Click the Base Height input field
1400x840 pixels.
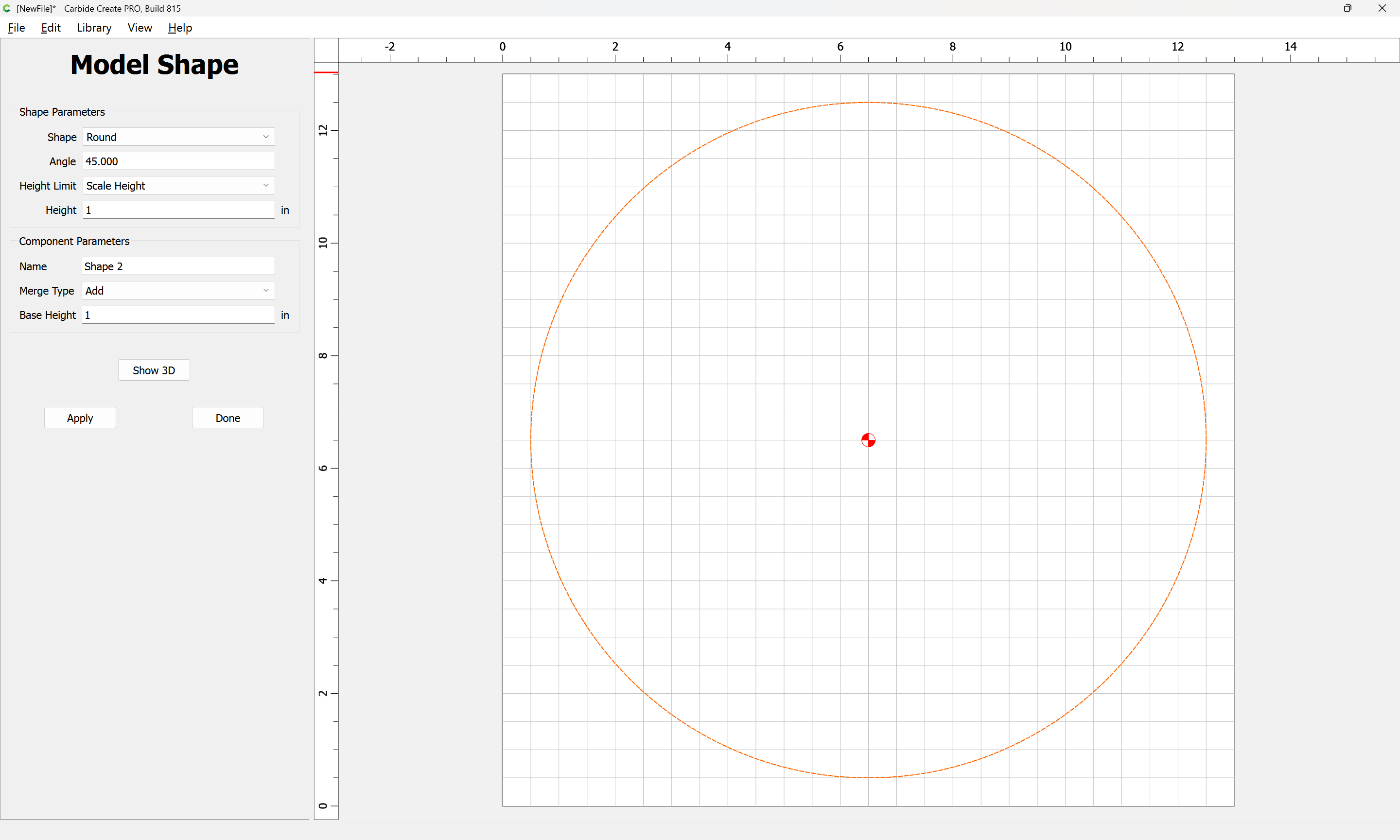click(178, 315)
